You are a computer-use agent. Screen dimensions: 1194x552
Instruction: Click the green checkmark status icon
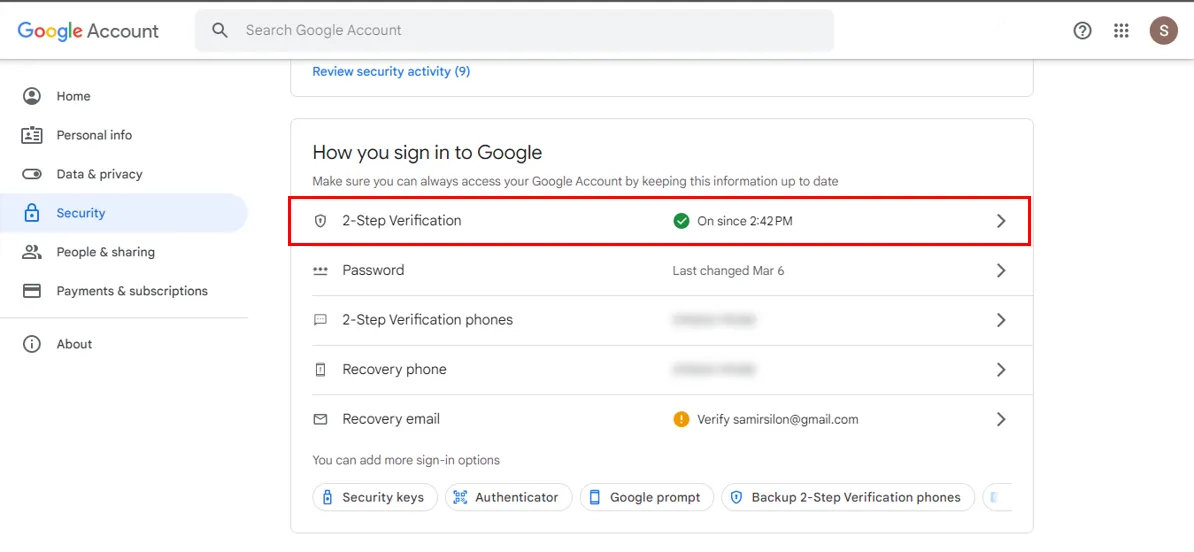coord(681,221)
